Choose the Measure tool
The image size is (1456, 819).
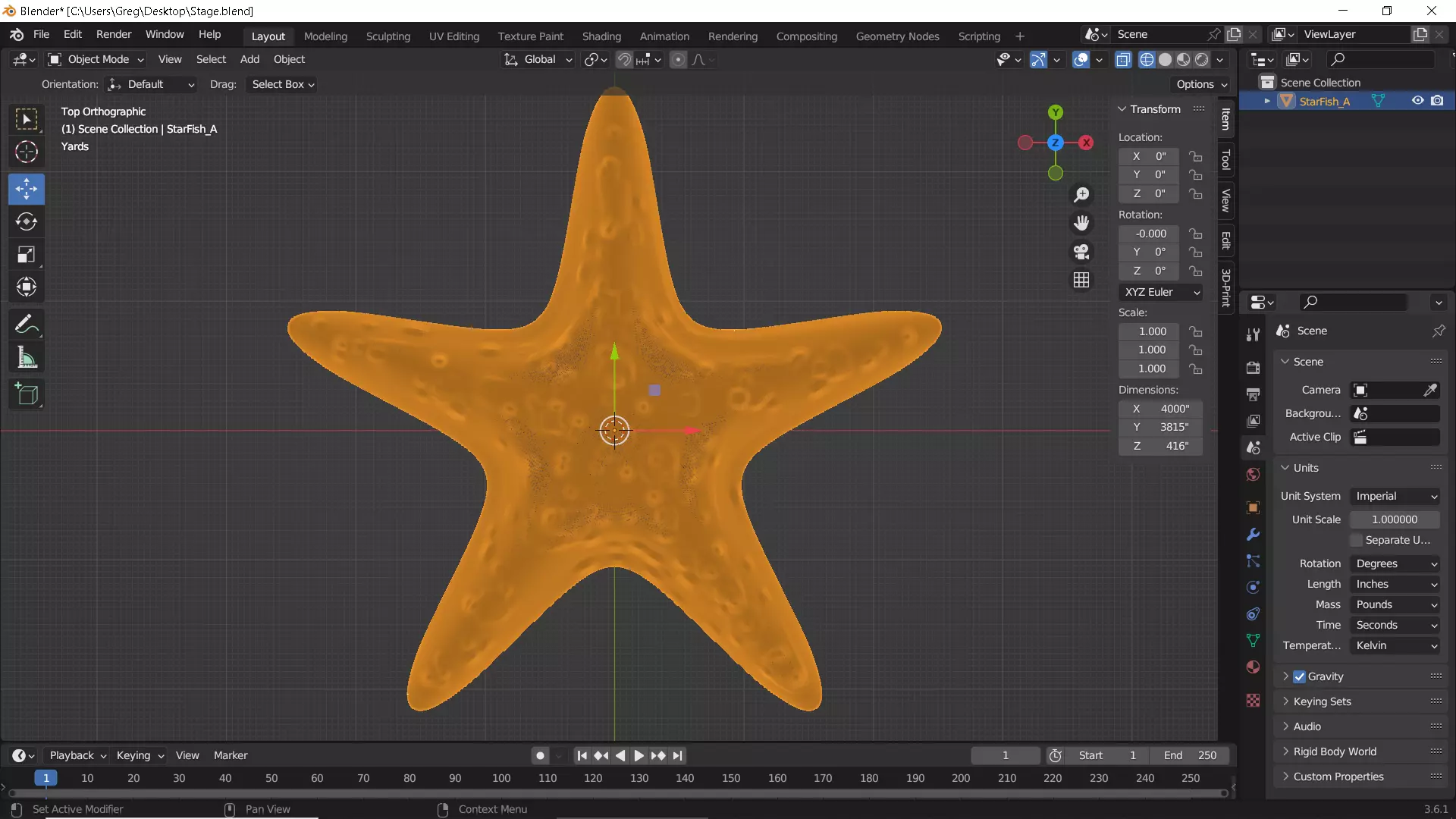click(27, 357)
